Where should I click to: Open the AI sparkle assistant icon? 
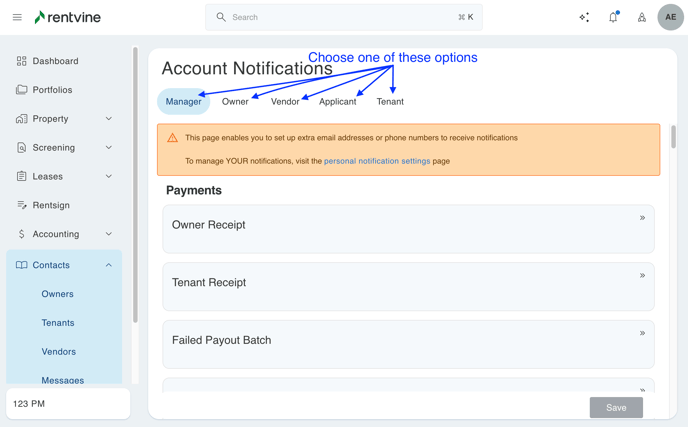(x=584, y=17)
